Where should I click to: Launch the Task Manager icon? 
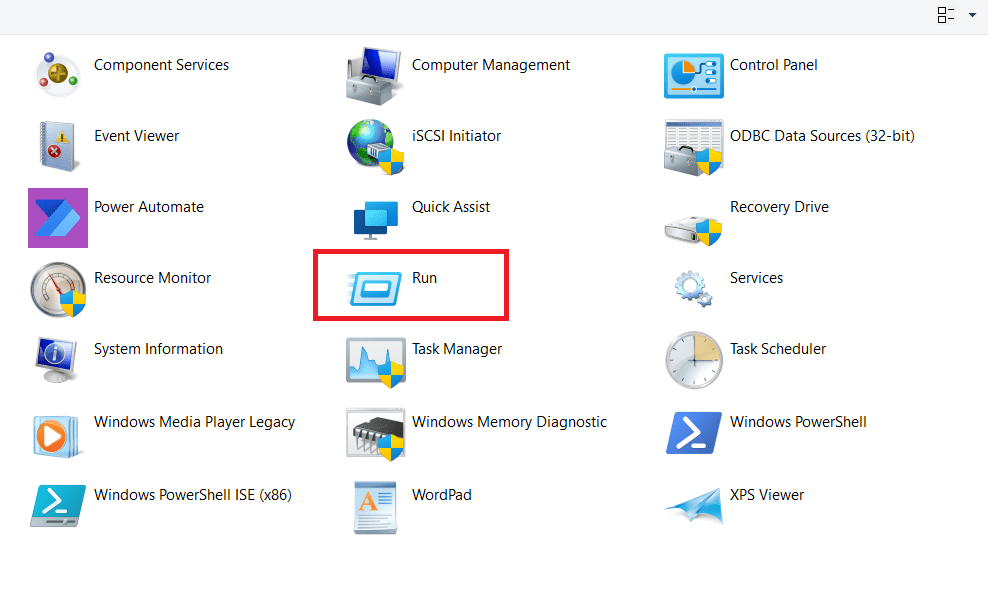(376, 362)
